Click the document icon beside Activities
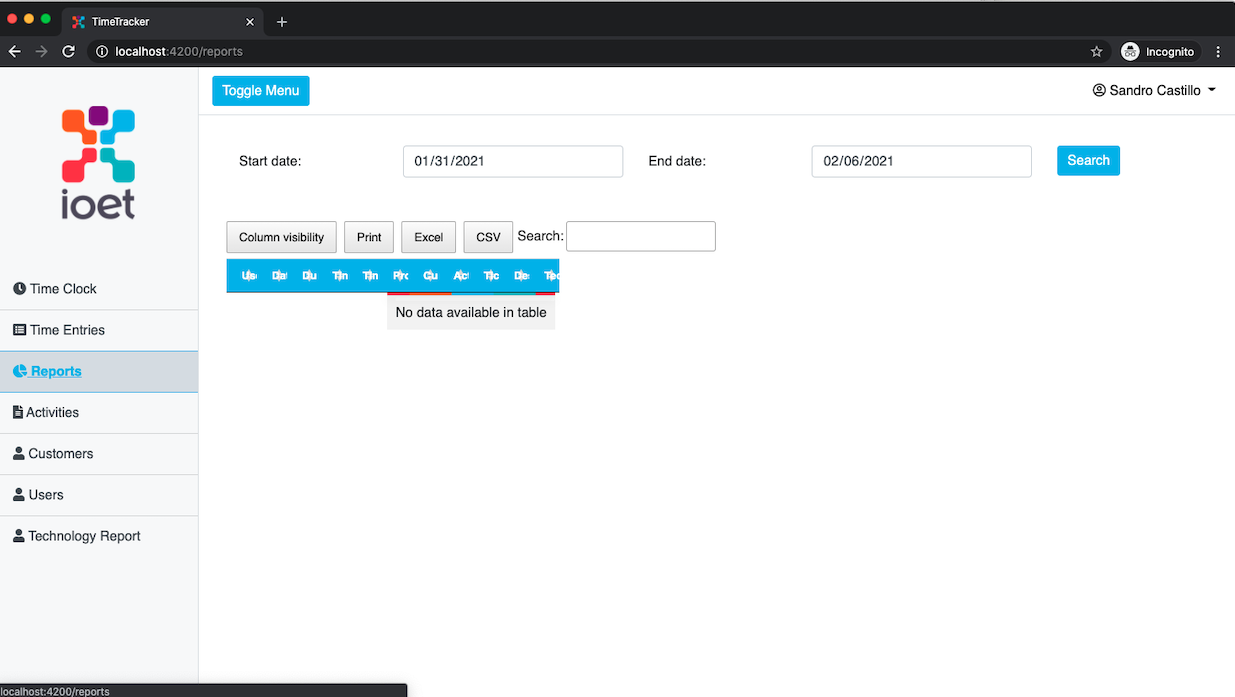The width and height of the screenshot is (1235, 697). coord(18,412)
